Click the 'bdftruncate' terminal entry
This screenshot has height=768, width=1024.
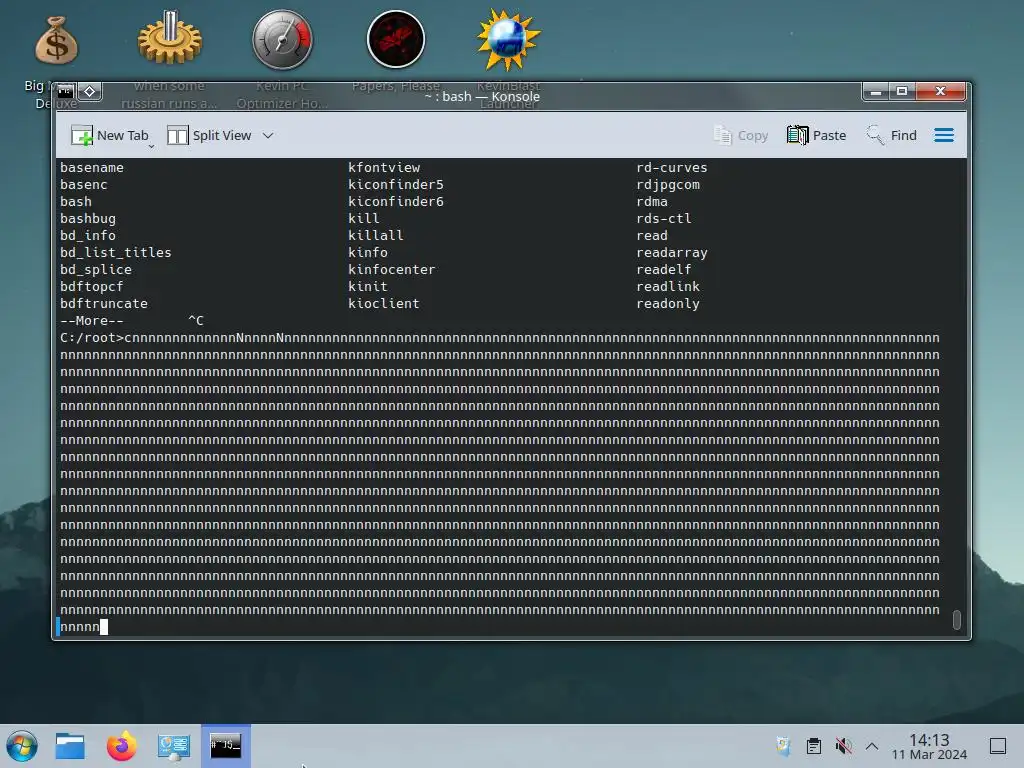(104, 303)
